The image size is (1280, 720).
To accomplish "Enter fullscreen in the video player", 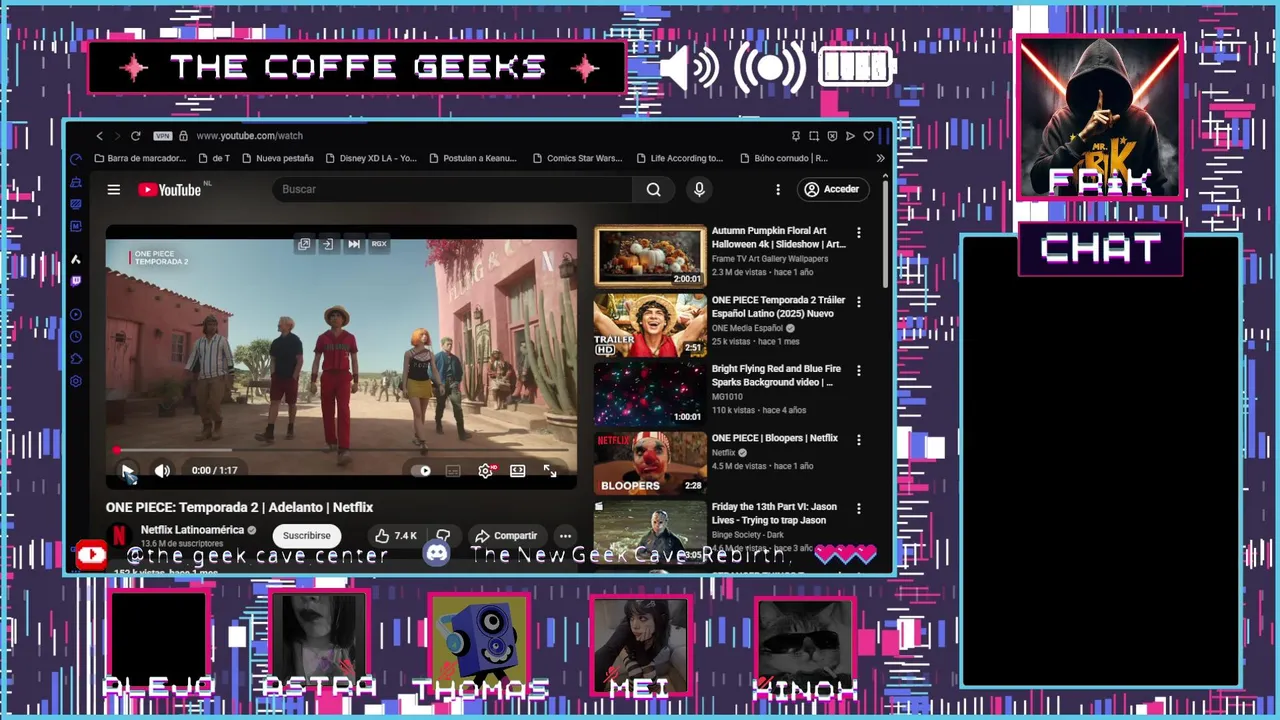I will point(550,470).
